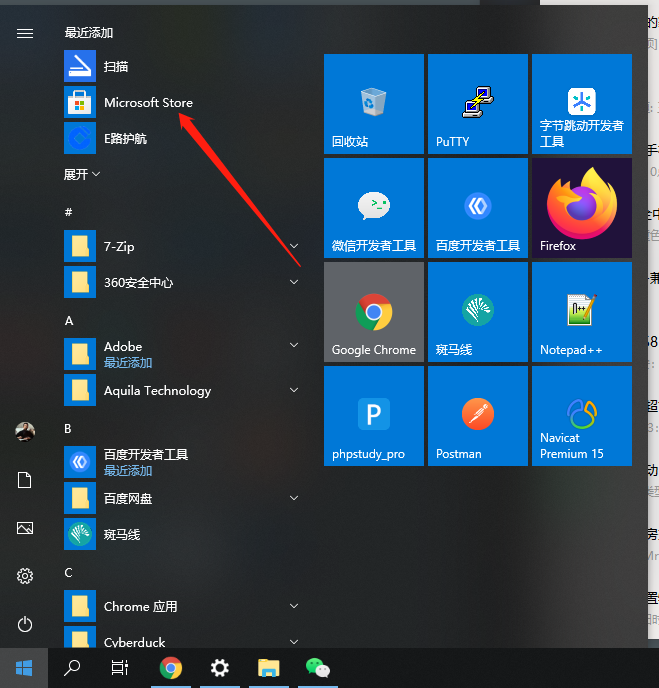This screenshot has height=688, width=659.
Task: Expand the Adobe folder chevron
Action: click(294, 345)
